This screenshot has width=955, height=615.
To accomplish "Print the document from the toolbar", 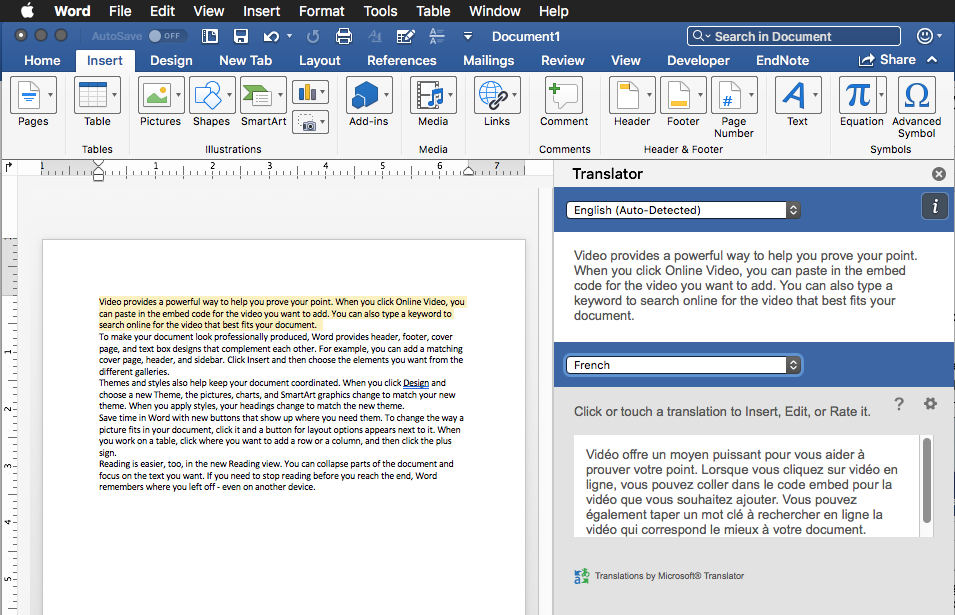I will click(x=344, y=37).
